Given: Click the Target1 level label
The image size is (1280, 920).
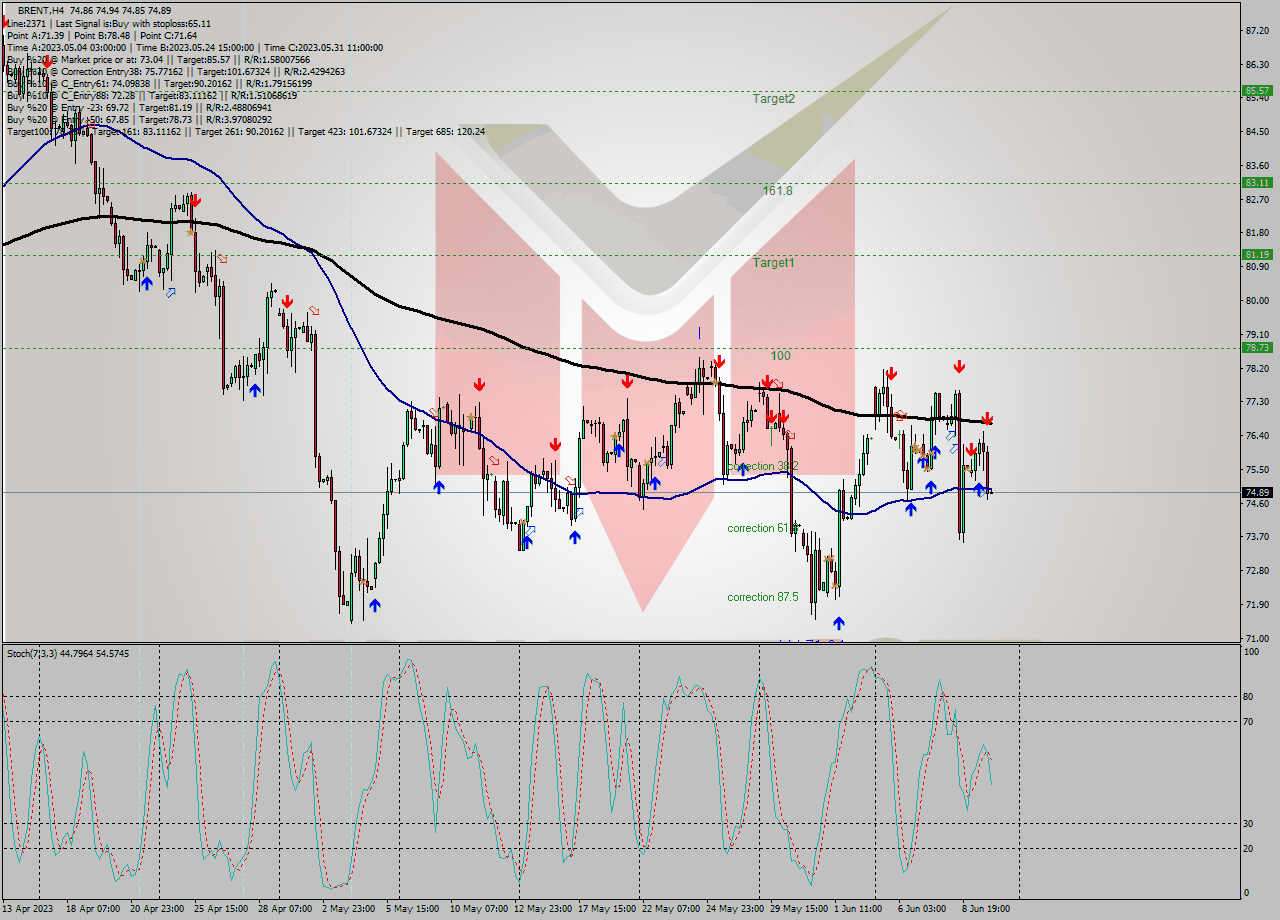Looking at the screenshot, I should point(774,262).
